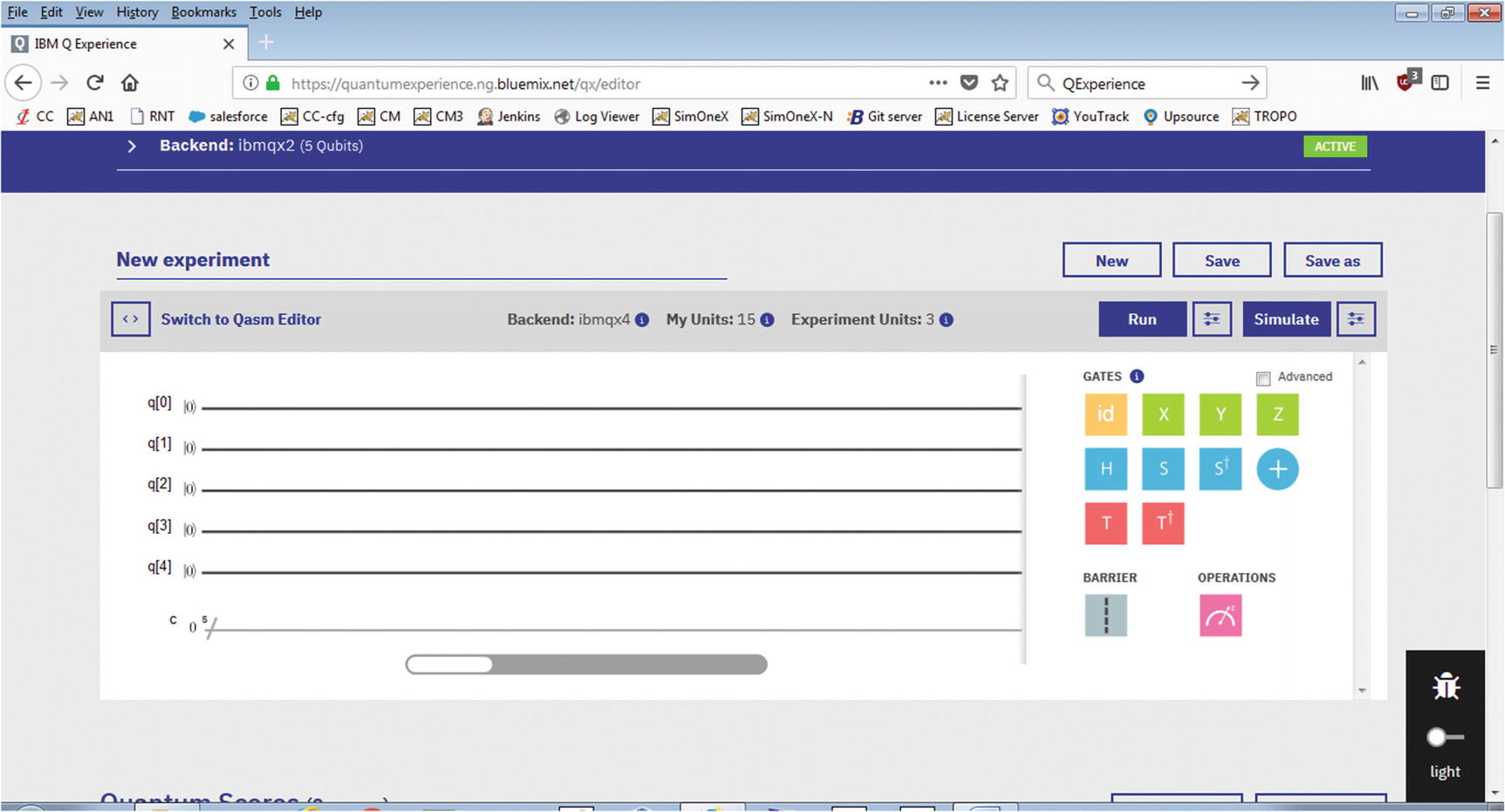
Task: Open the Git server bookmark
Action: [884, 116]
